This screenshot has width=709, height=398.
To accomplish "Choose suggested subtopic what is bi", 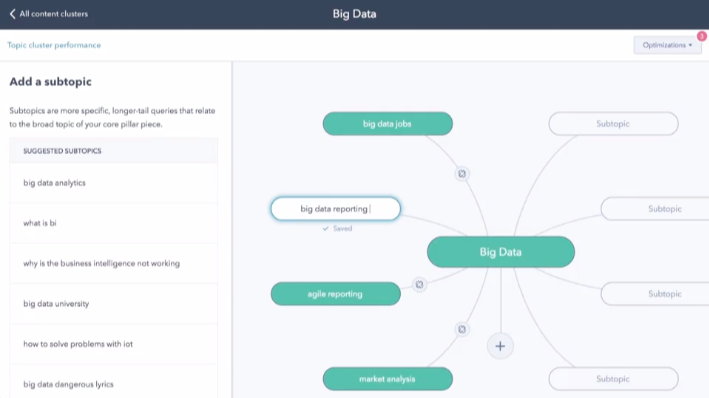I will click(113, 223).
